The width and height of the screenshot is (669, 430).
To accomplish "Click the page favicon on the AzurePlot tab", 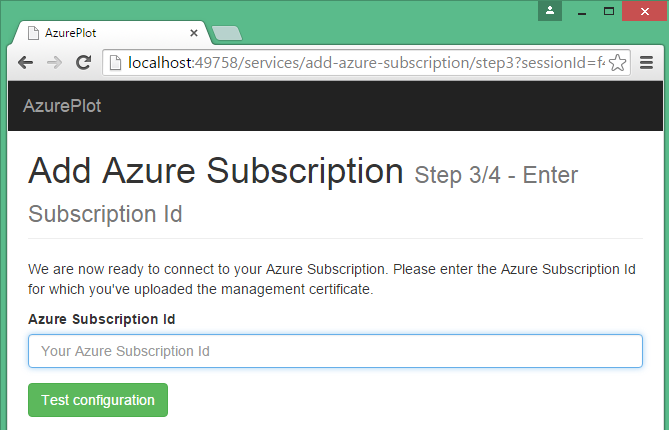I will coord(33,33).
